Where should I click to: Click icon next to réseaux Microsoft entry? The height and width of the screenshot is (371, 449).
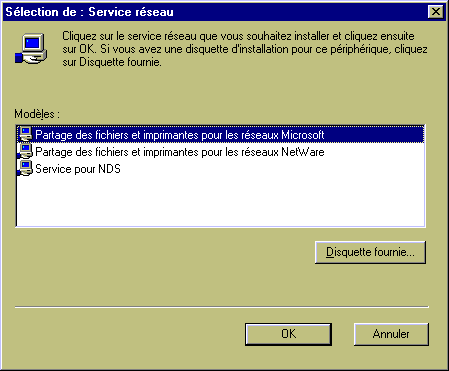(25, 134)
